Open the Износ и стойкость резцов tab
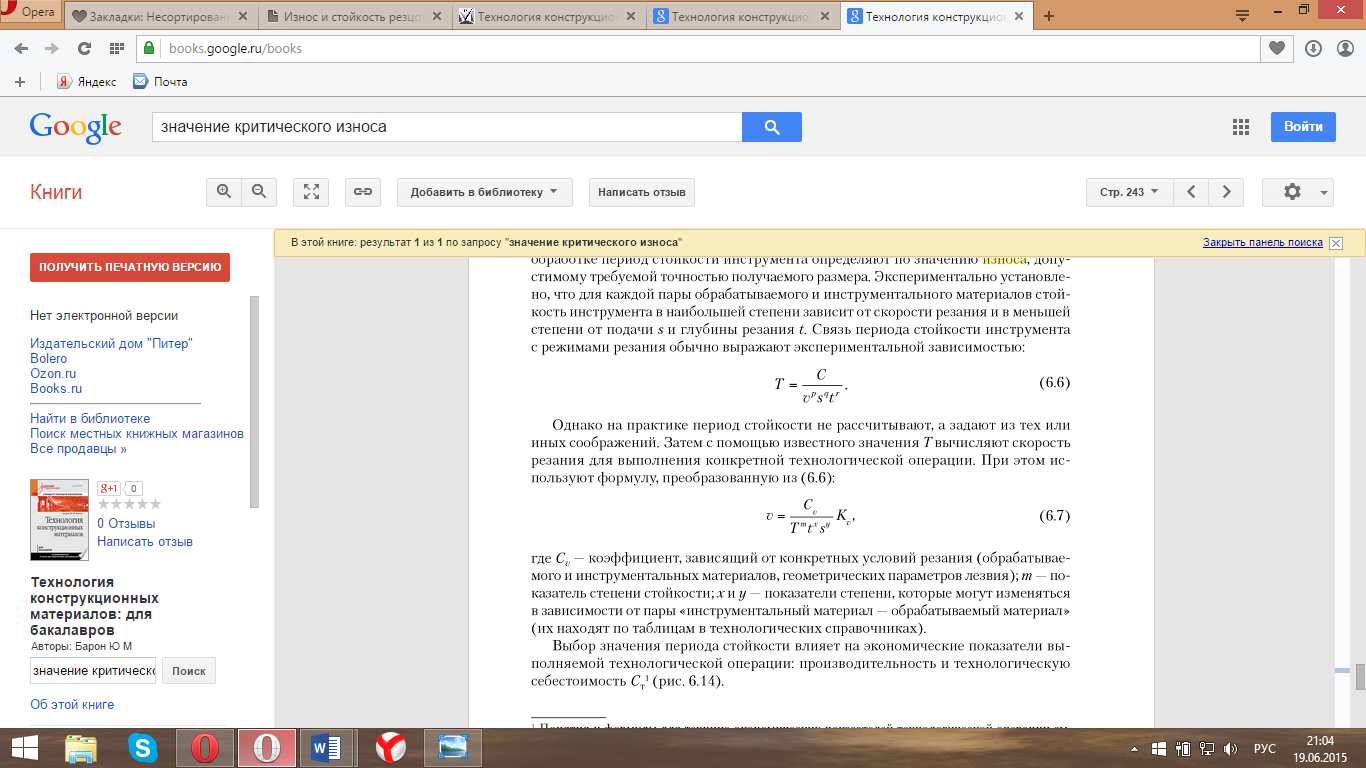 (354, 17)
